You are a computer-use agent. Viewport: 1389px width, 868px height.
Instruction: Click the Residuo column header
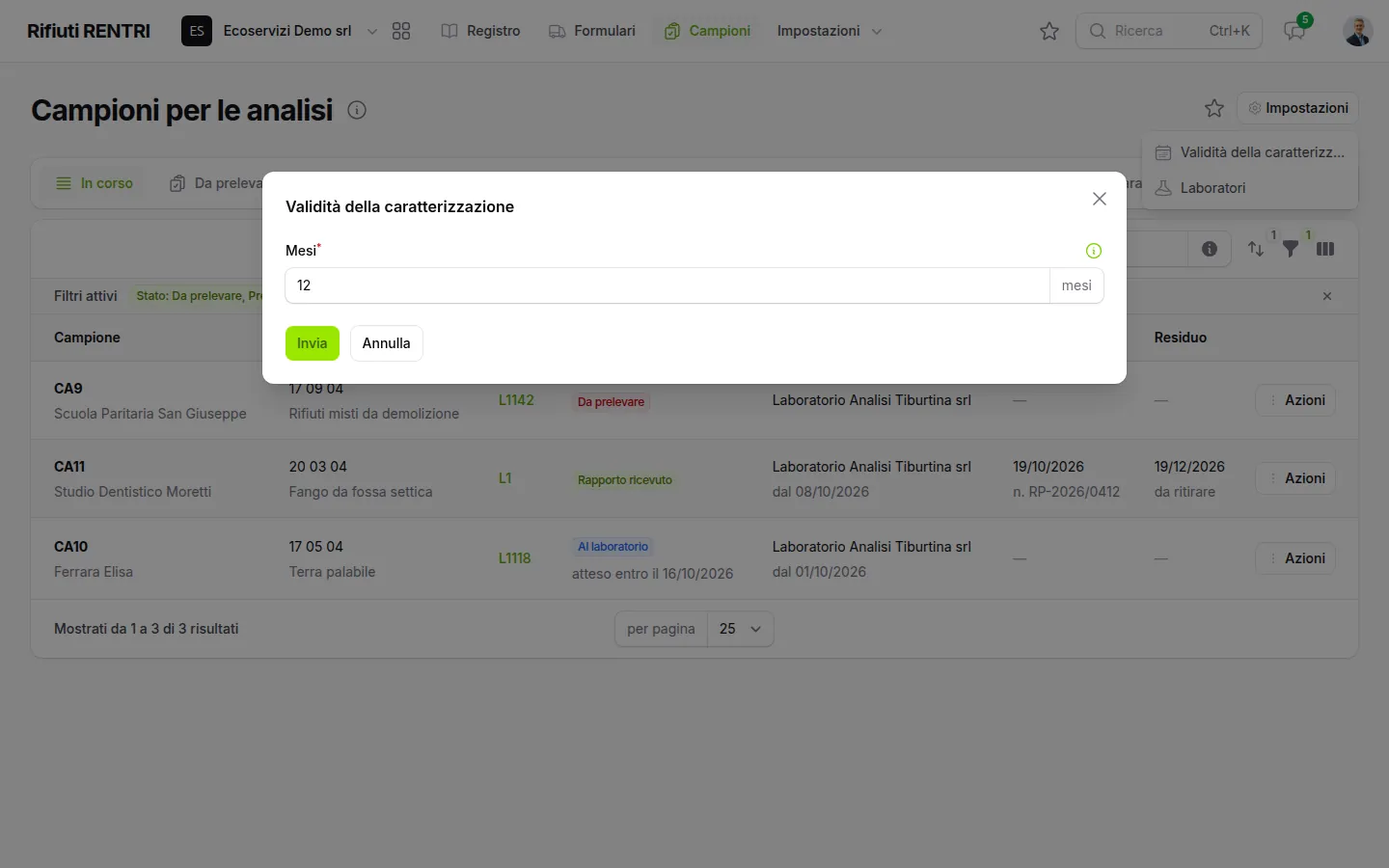(1181, 338)
